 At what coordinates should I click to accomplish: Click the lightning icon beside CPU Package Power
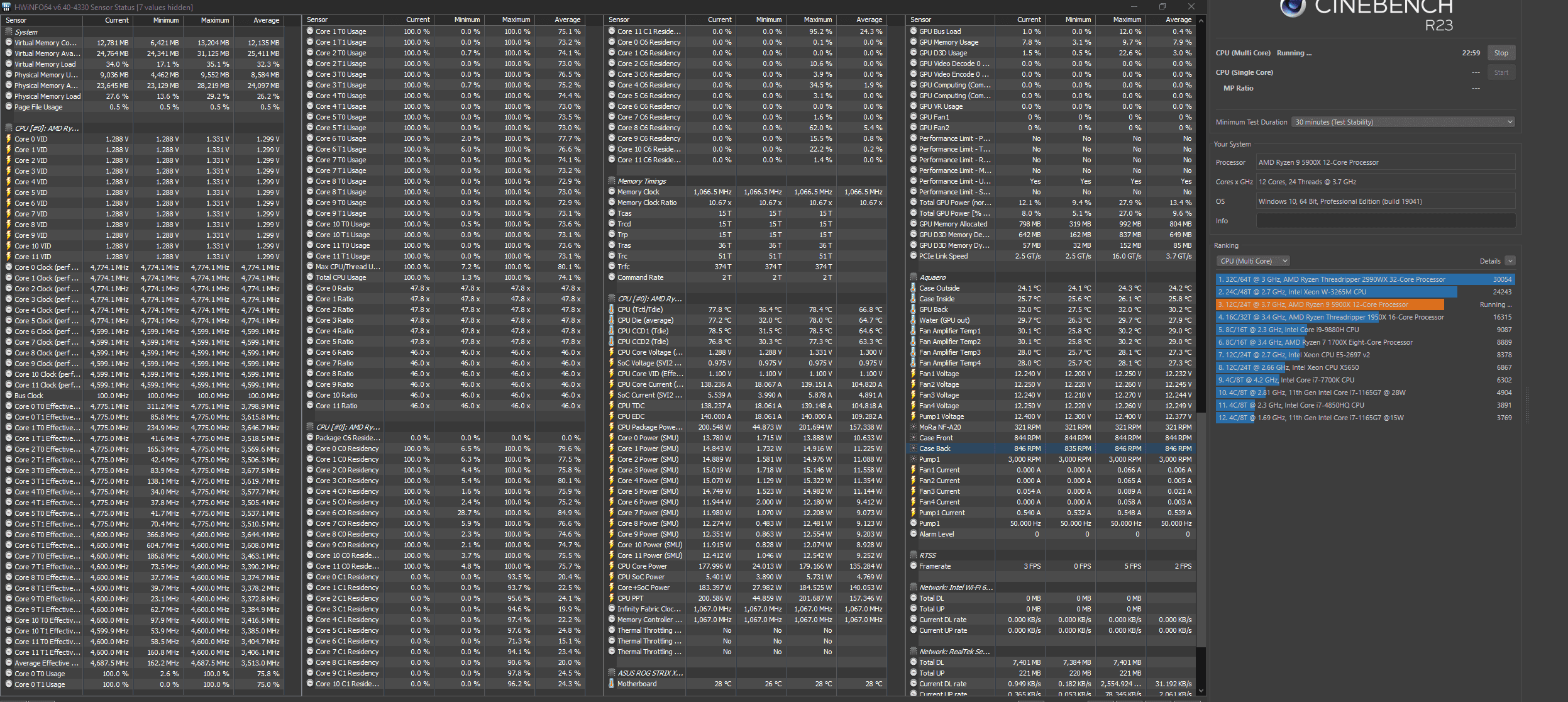[612, 427]
